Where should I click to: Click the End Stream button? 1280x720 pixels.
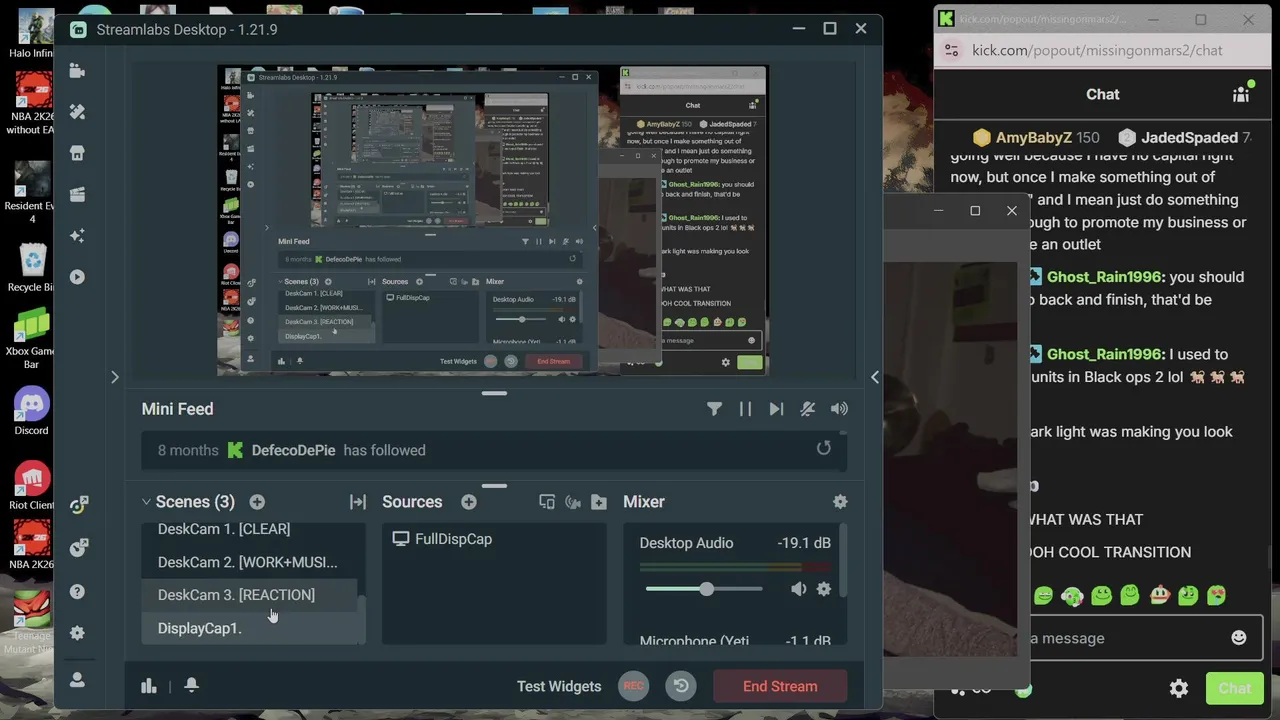click(780, 687)
